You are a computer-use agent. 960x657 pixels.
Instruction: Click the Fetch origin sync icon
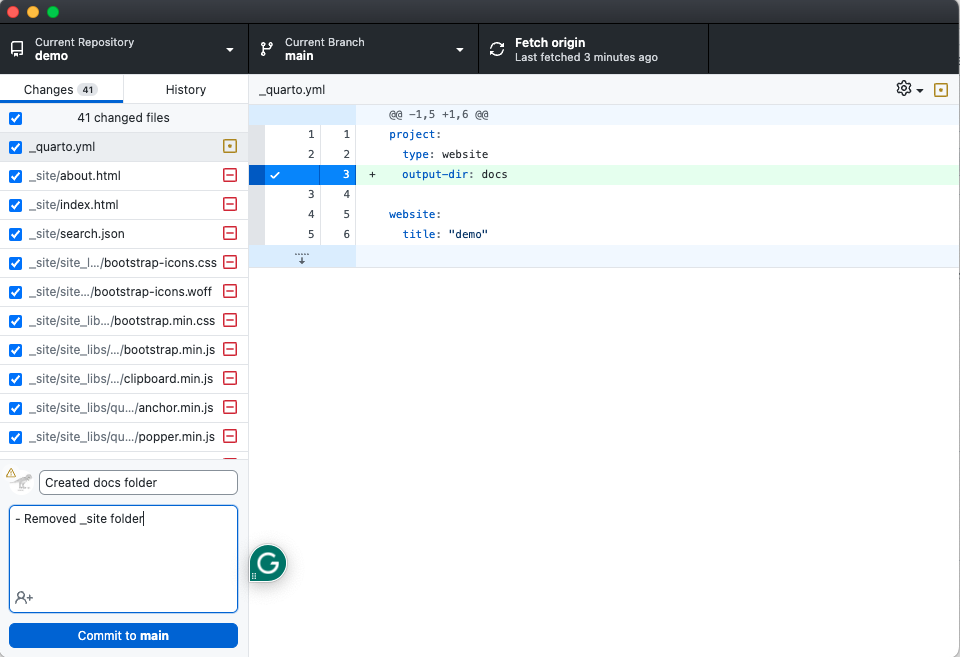(496, 49)
